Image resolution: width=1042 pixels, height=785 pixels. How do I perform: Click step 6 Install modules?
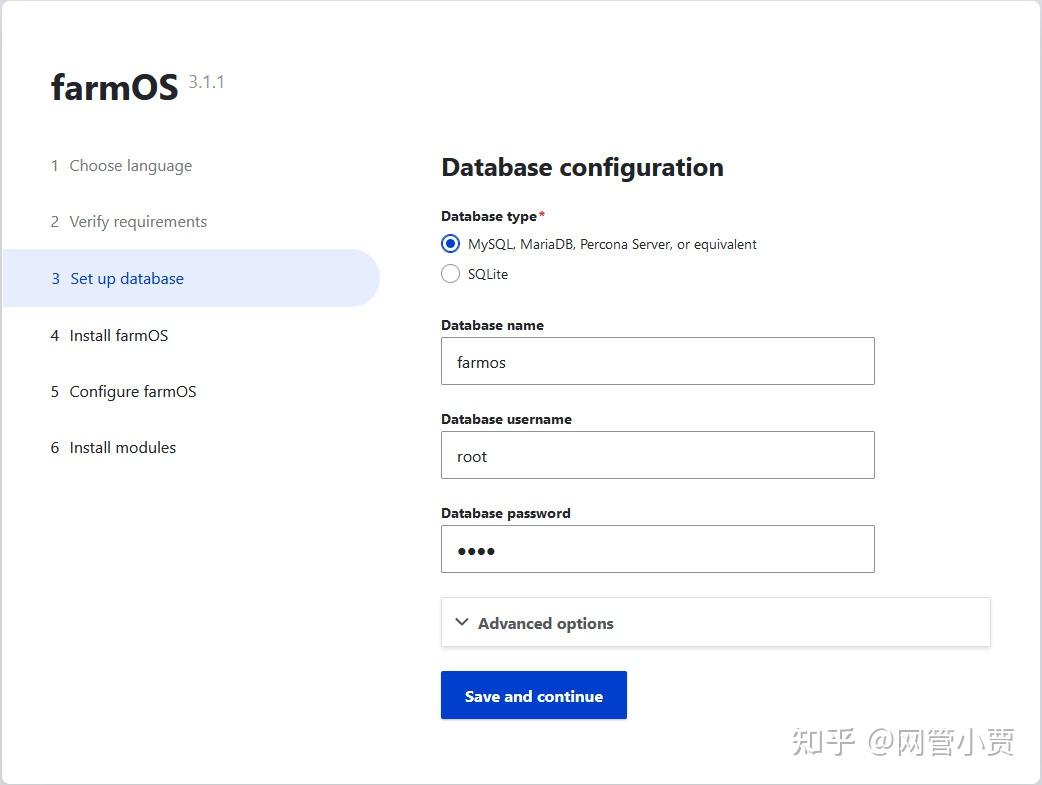click(x=114, y=448)
